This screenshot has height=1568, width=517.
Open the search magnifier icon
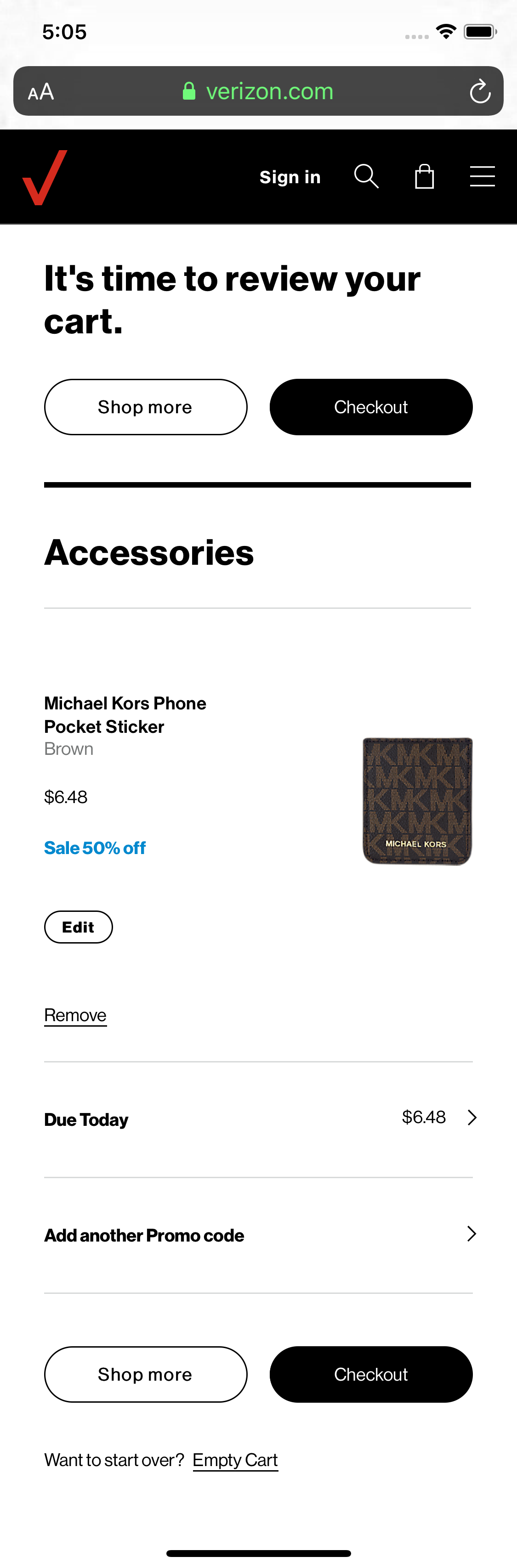click(366, 176)
